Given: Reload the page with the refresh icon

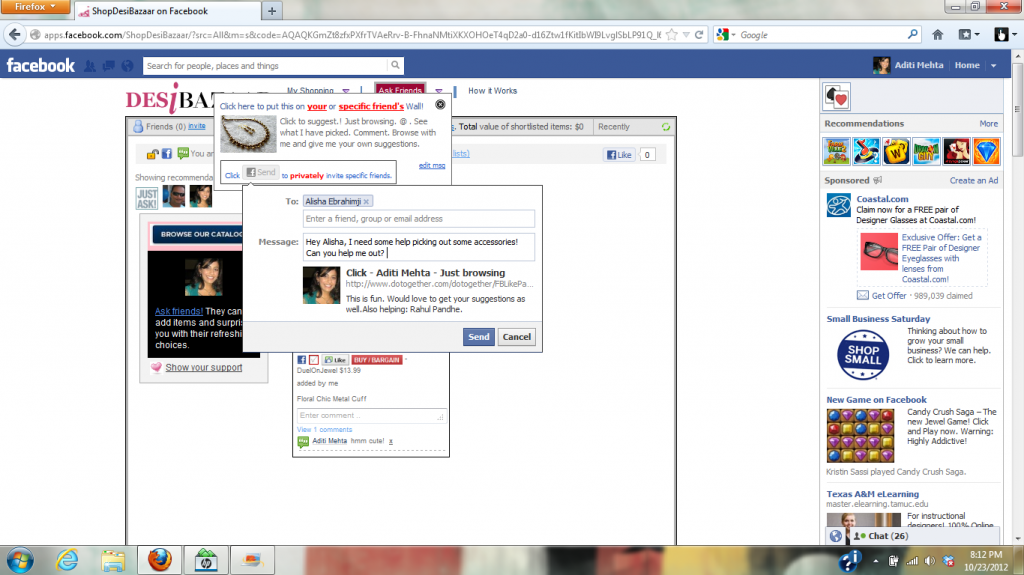Looking at the screenshot, I should (x=699, y=35).
